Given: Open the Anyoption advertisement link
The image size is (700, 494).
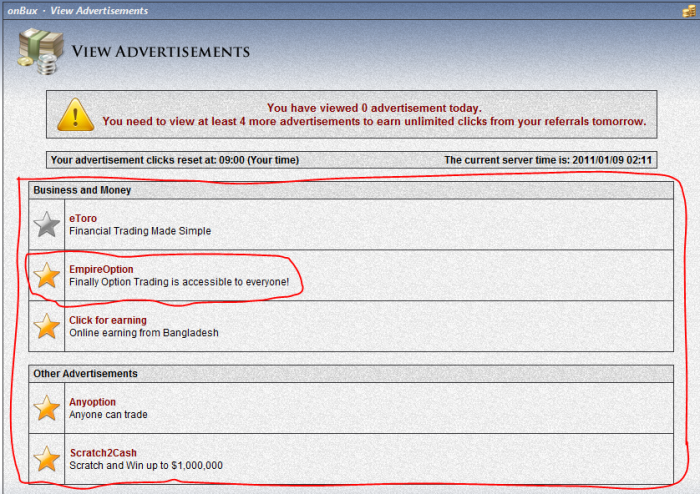Looking at the screenshot, I should (92, 402).
